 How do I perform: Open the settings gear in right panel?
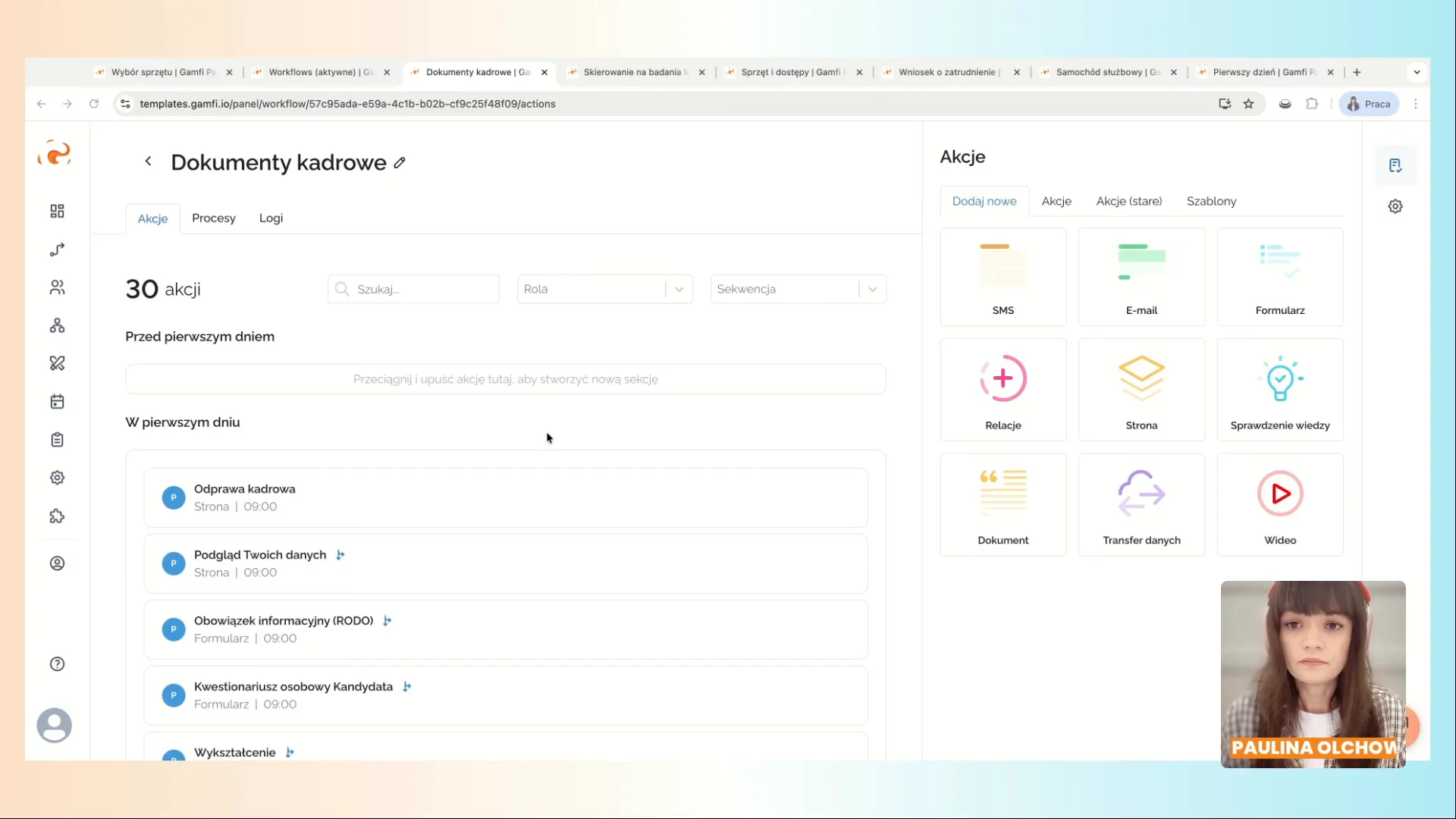click(1395, 206)
